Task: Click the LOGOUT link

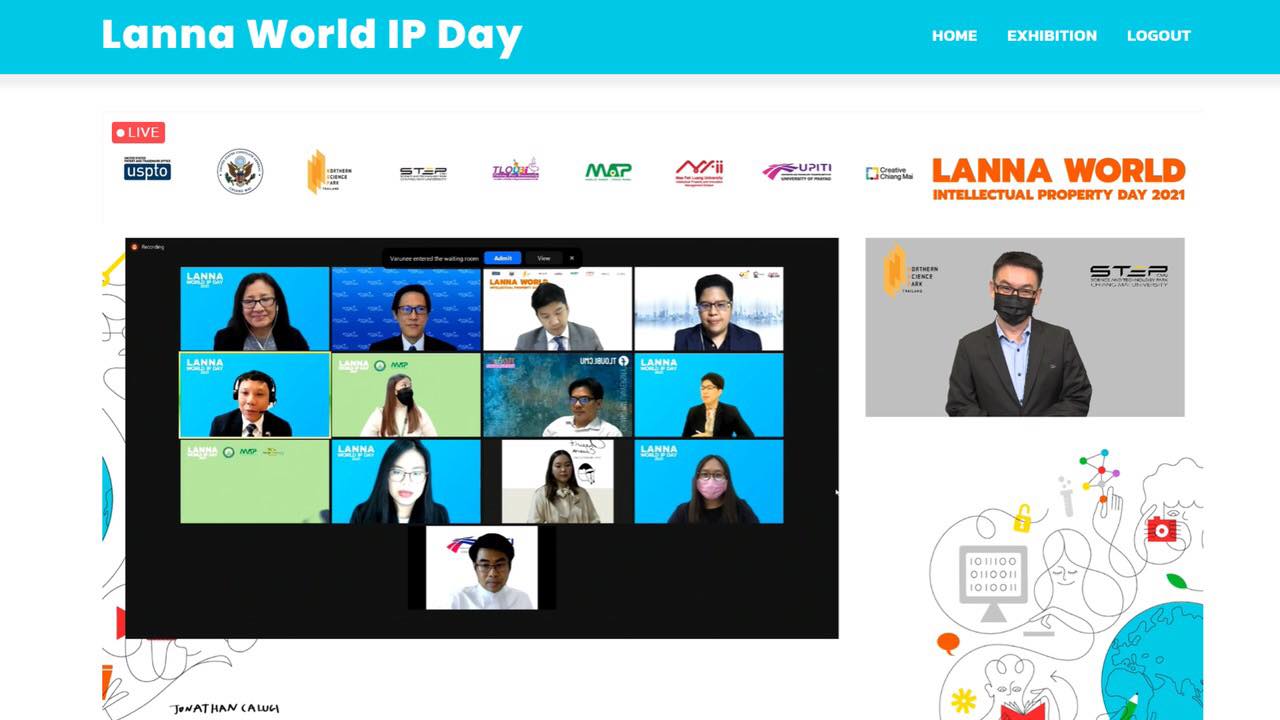Action: pos(1158,35)
